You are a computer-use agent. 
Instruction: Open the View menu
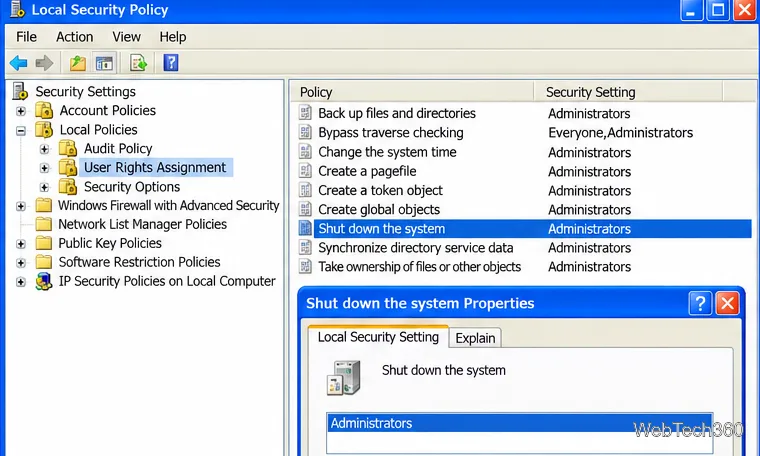coord(126,37)
